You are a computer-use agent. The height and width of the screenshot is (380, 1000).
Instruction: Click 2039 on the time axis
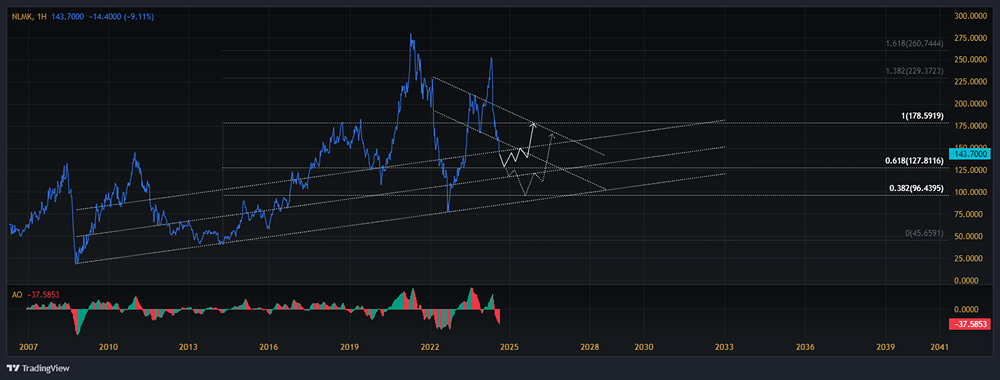(885, 347)
